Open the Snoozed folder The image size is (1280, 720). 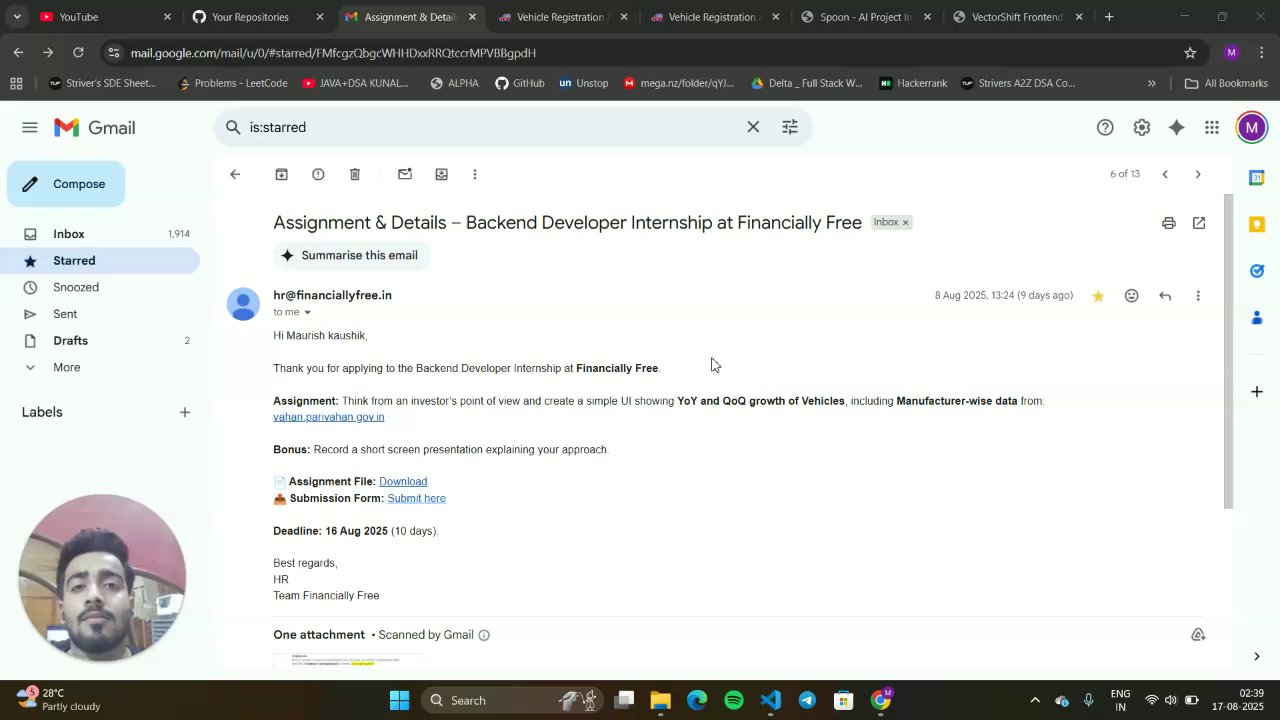tap(100, 287)
